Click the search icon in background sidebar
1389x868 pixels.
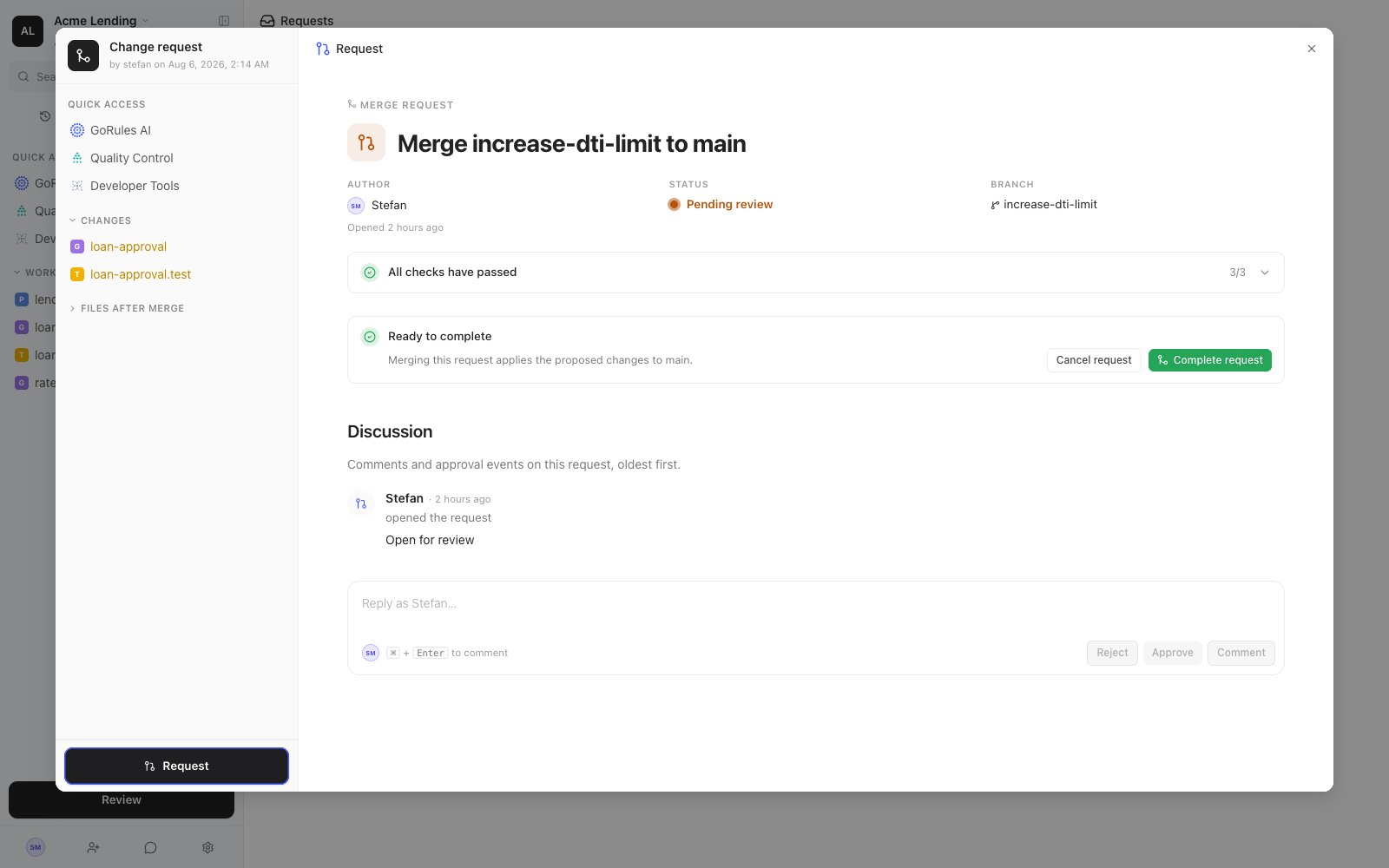23,76
